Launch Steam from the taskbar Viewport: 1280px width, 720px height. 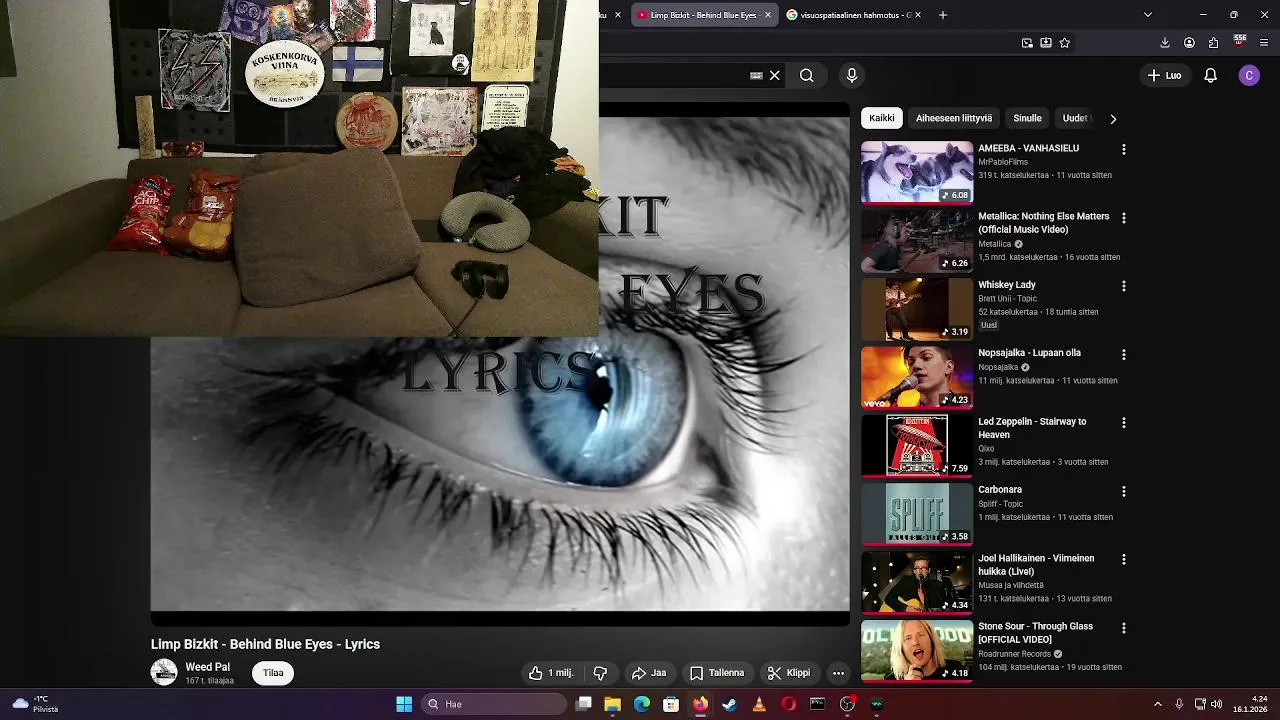[729, 704]
